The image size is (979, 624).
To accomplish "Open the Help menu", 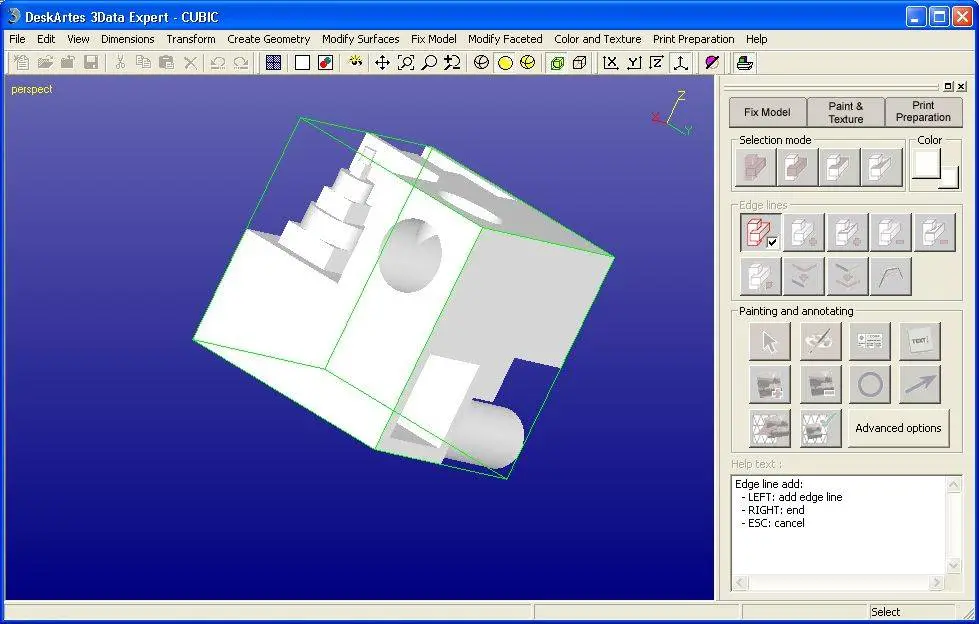I will click(x=756, y=39).
